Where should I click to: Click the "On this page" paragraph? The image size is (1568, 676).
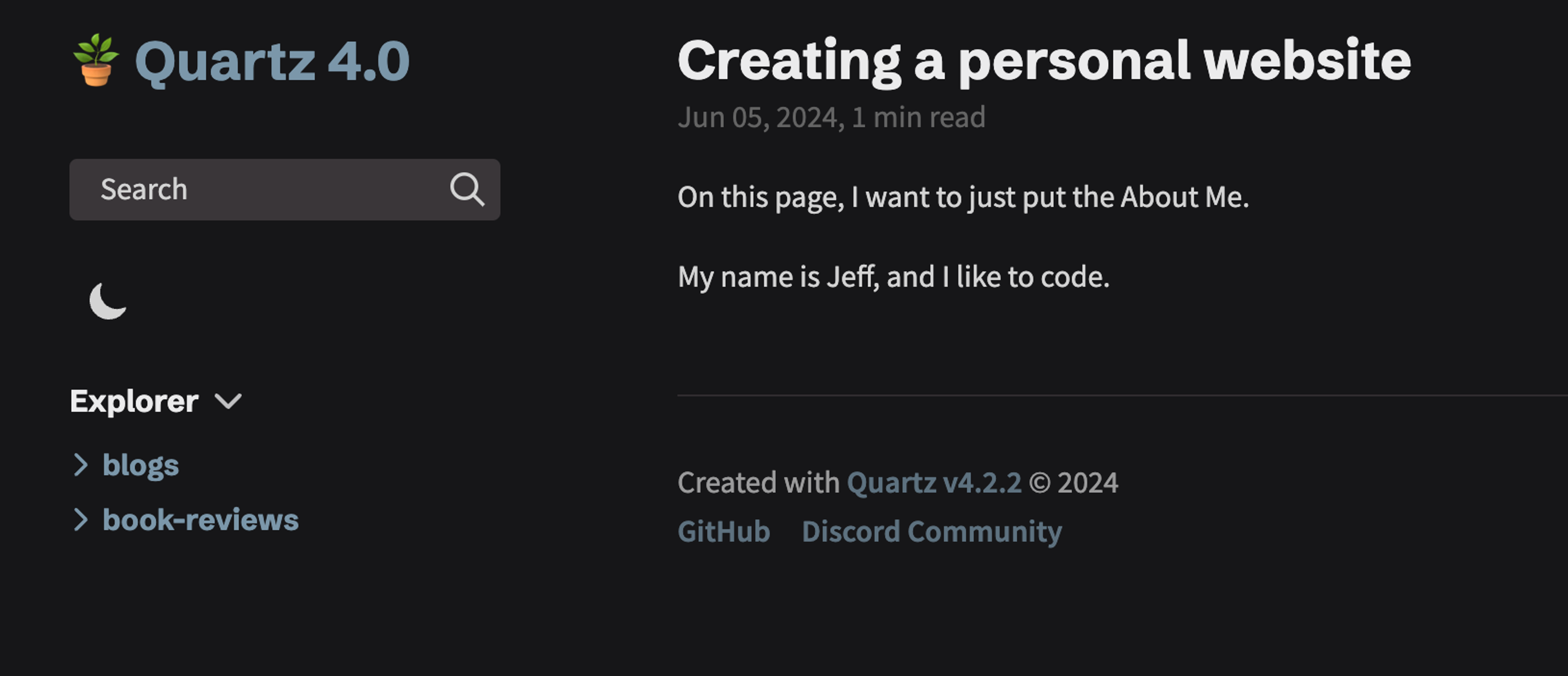click(962, 197)
